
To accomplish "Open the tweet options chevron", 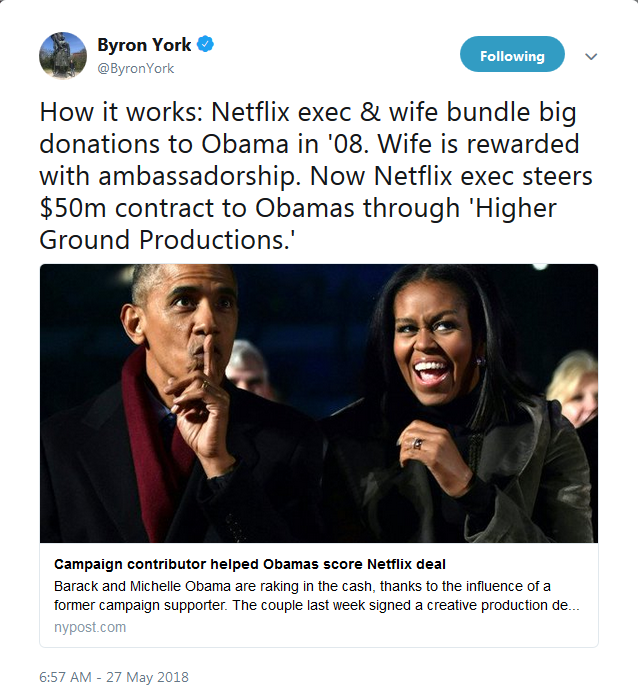I will pos(591,56).
